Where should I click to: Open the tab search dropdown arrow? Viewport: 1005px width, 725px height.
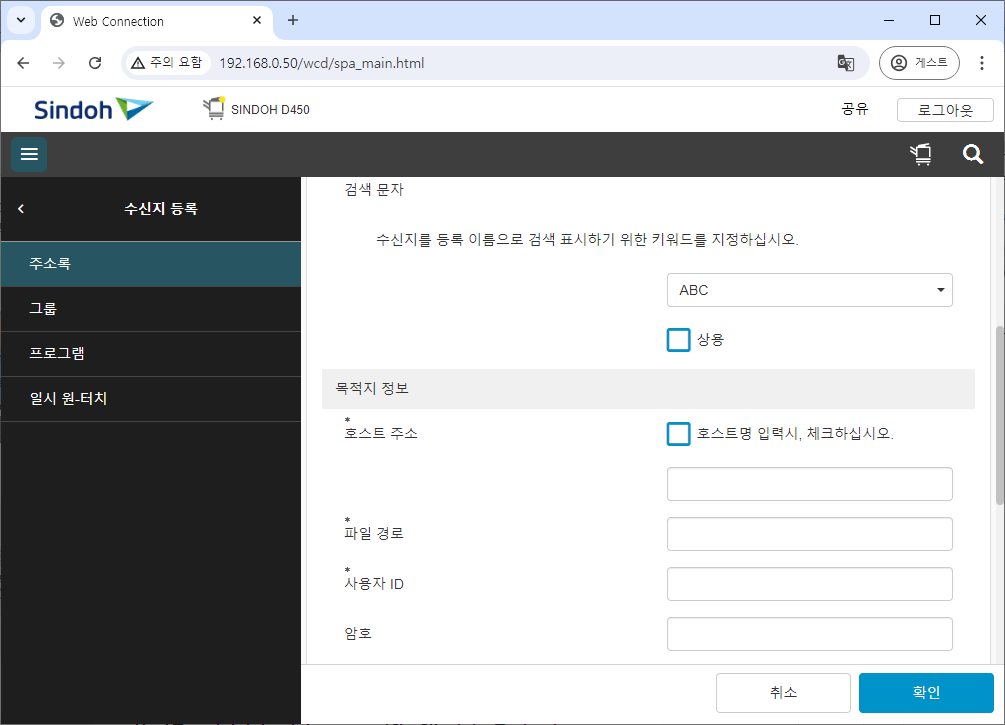tap(21, 20)
